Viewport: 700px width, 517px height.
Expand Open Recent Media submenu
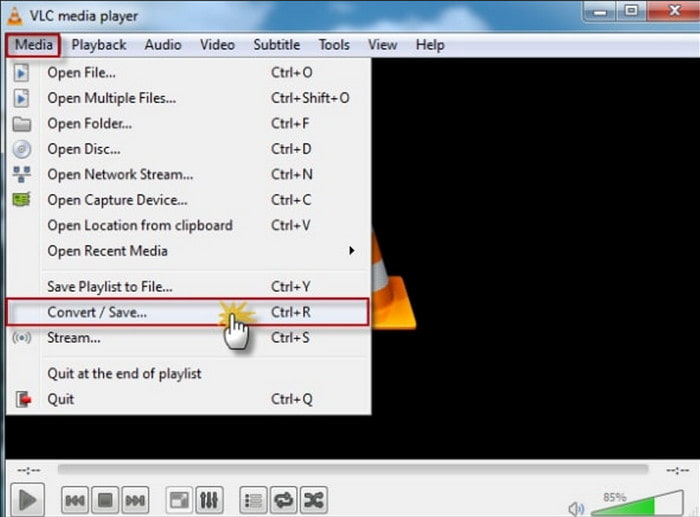coord(188,250)
